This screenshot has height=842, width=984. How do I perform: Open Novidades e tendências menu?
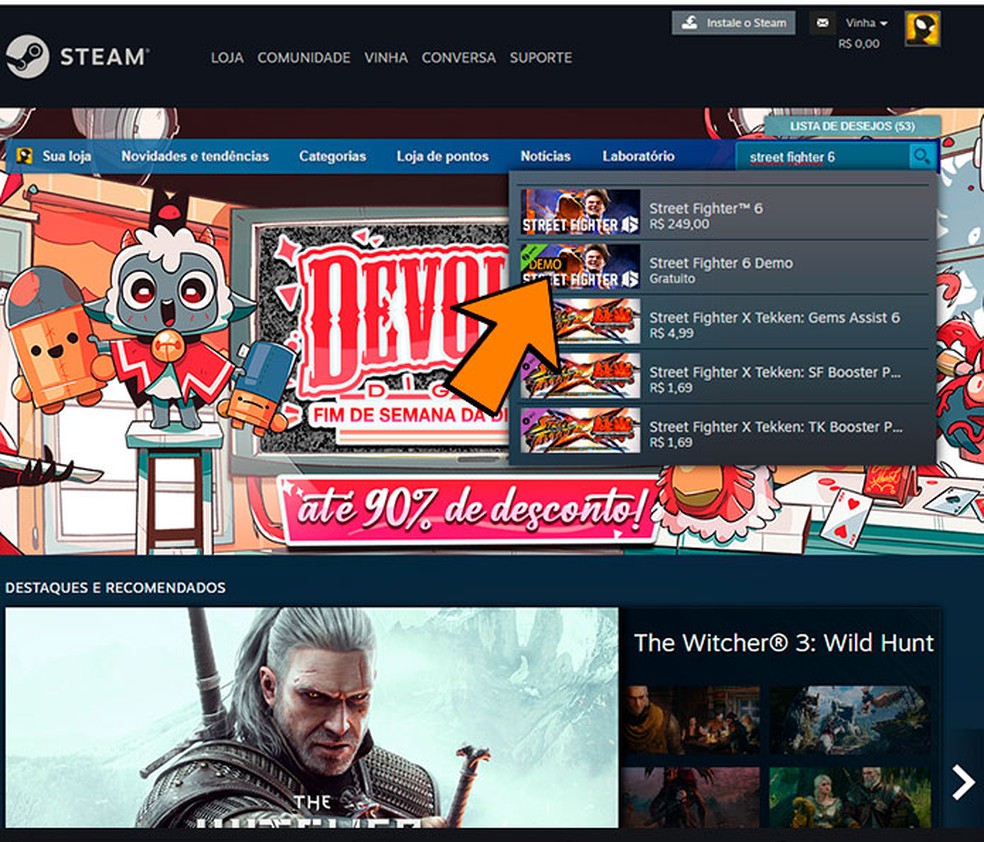[195, 157]
